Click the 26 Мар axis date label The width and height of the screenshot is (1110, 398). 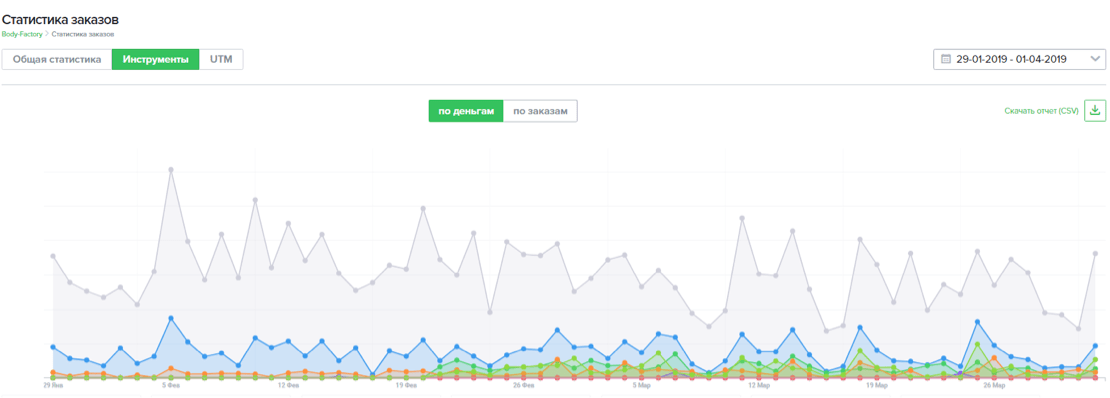coord(994,387)
